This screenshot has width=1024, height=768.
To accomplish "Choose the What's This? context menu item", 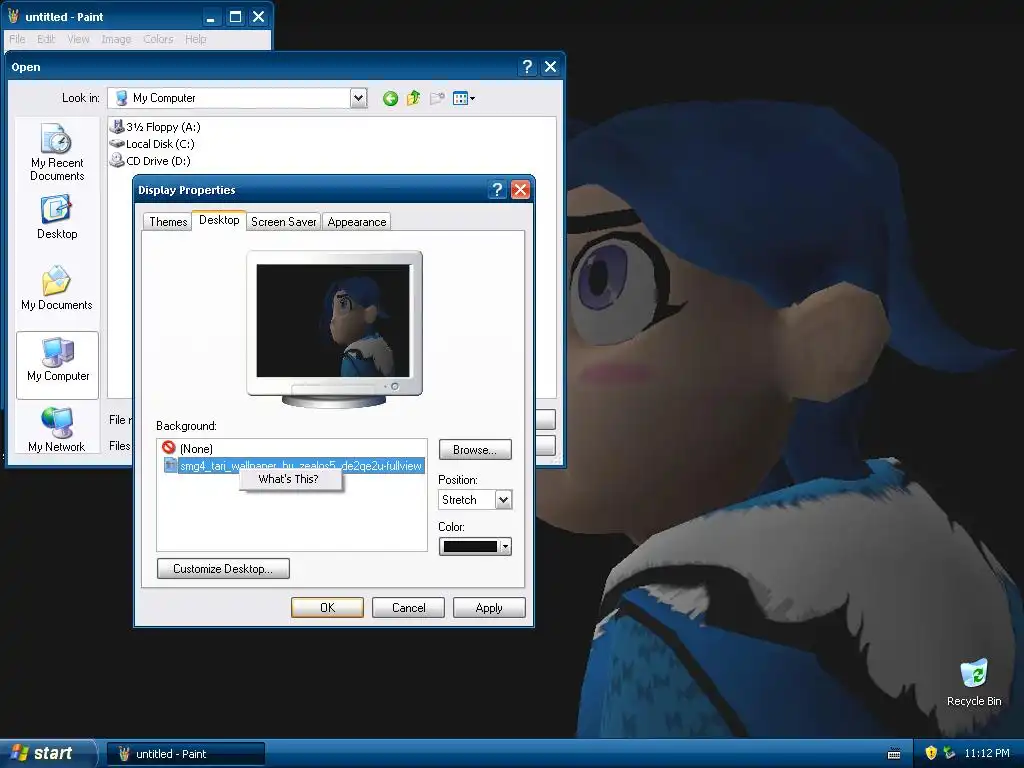I will tap(289, 479).
